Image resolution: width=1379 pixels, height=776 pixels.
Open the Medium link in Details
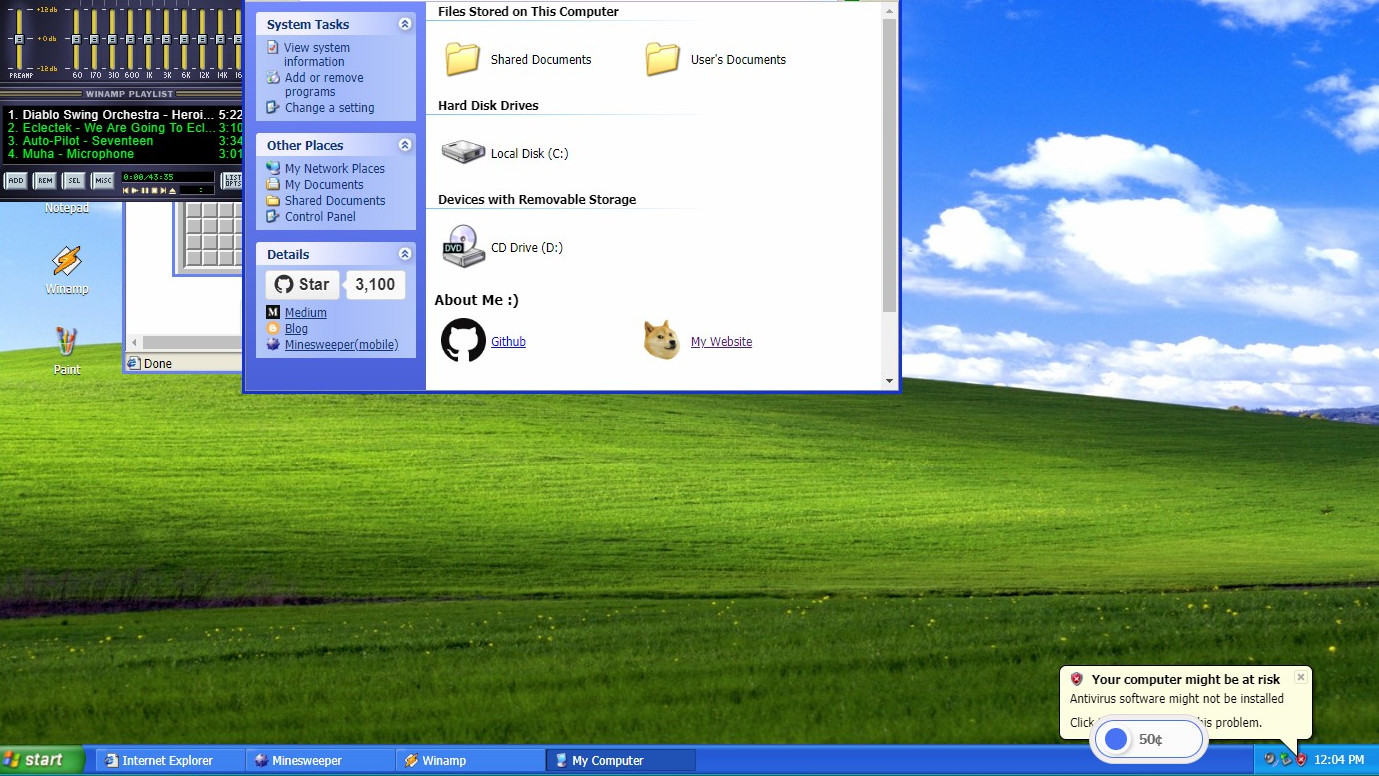tap(306, 313)
